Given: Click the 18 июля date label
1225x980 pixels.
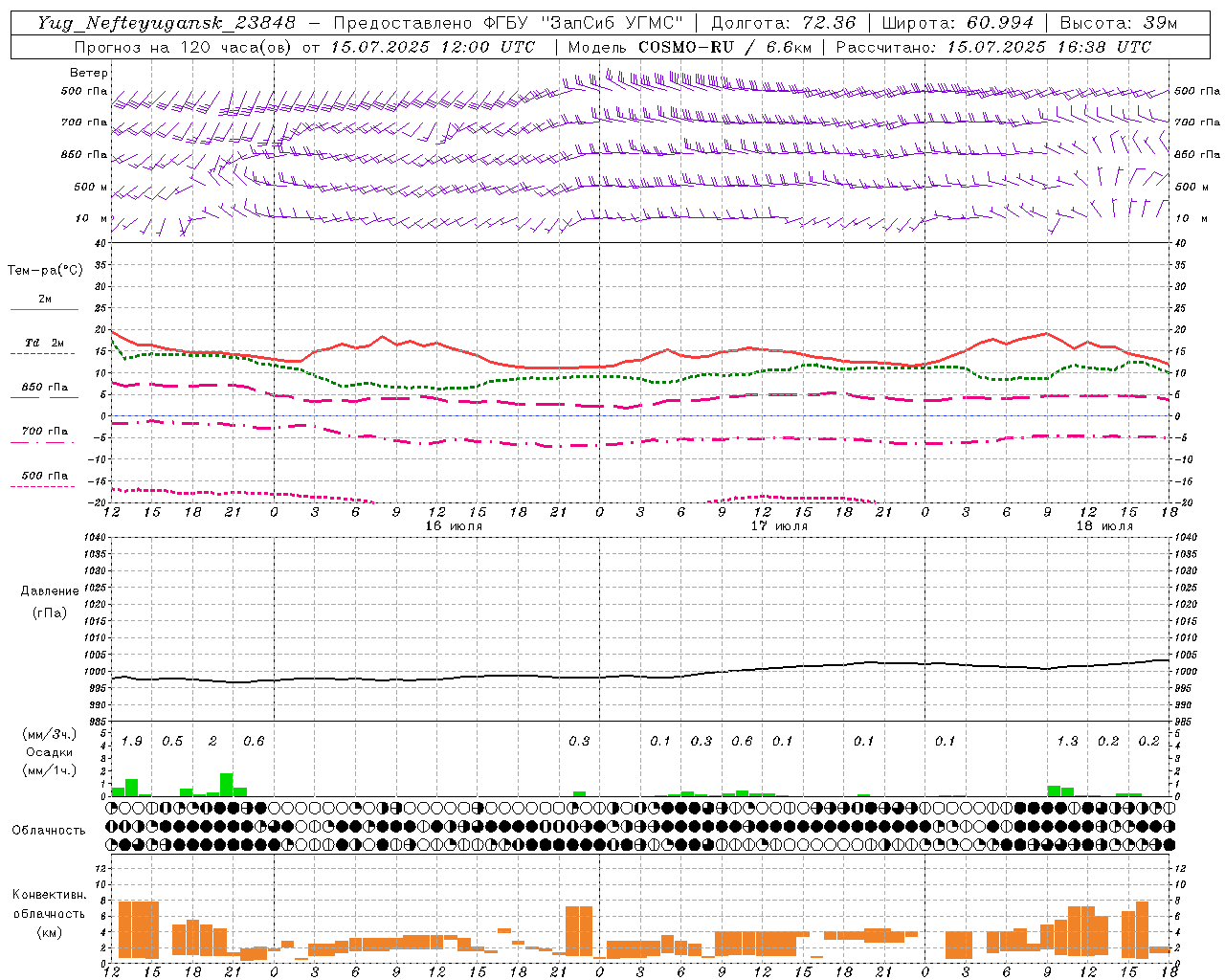Looking at the screenshot, I should [x=1104, y=526].
